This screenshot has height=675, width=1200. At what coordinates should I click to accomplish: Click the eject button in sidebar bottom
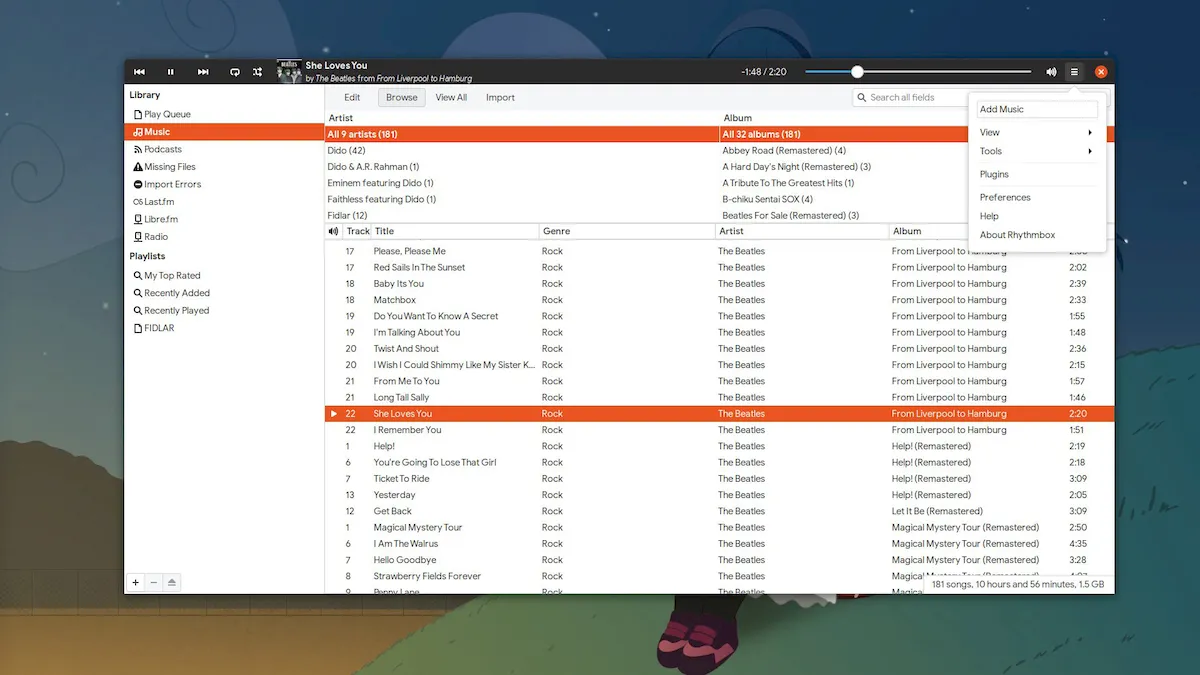click(172, 582)
